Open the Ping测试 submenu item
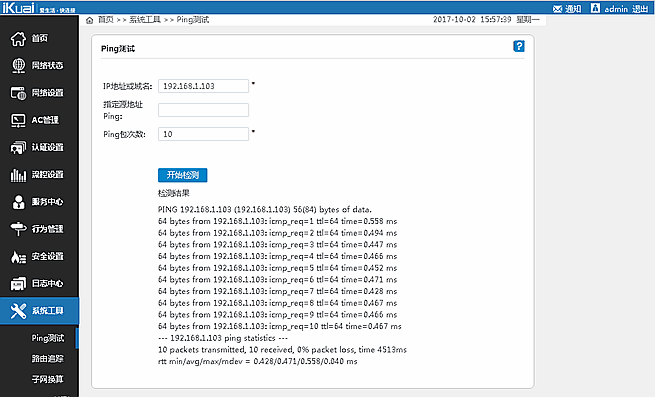 (48, 338)
